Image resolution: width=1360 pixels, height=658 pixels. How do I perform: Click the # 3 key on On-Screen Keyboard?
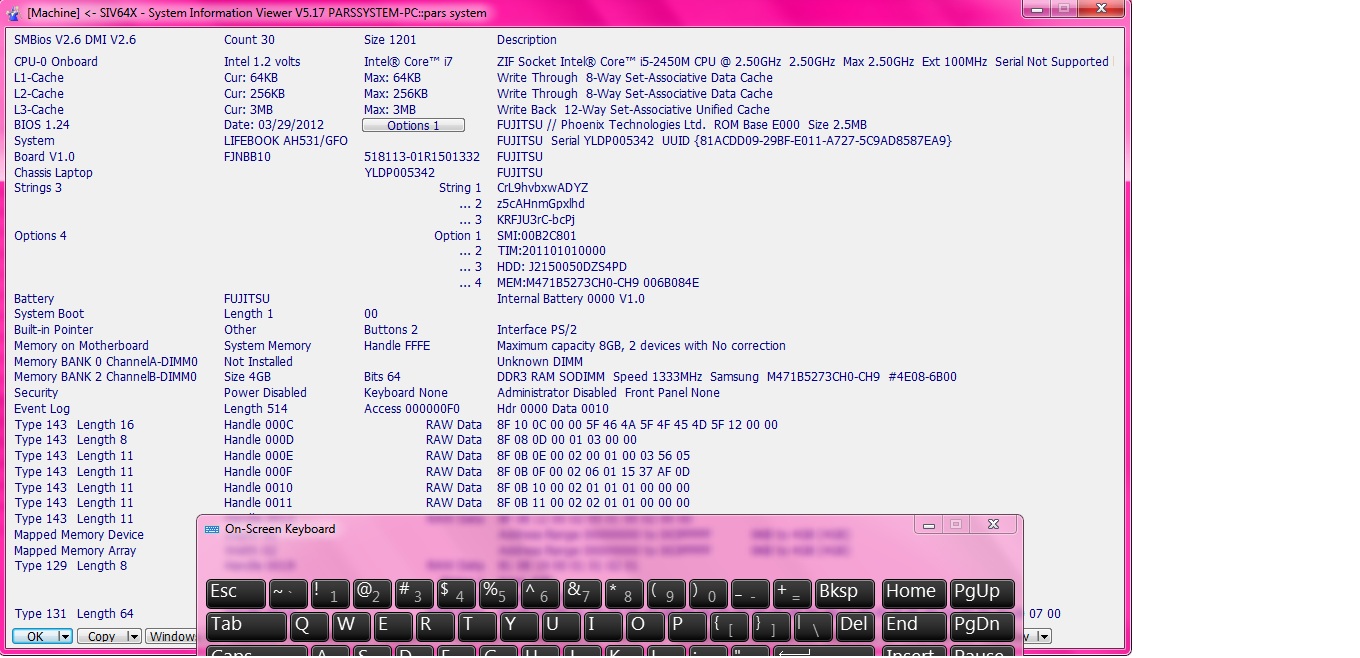[415, 593]
